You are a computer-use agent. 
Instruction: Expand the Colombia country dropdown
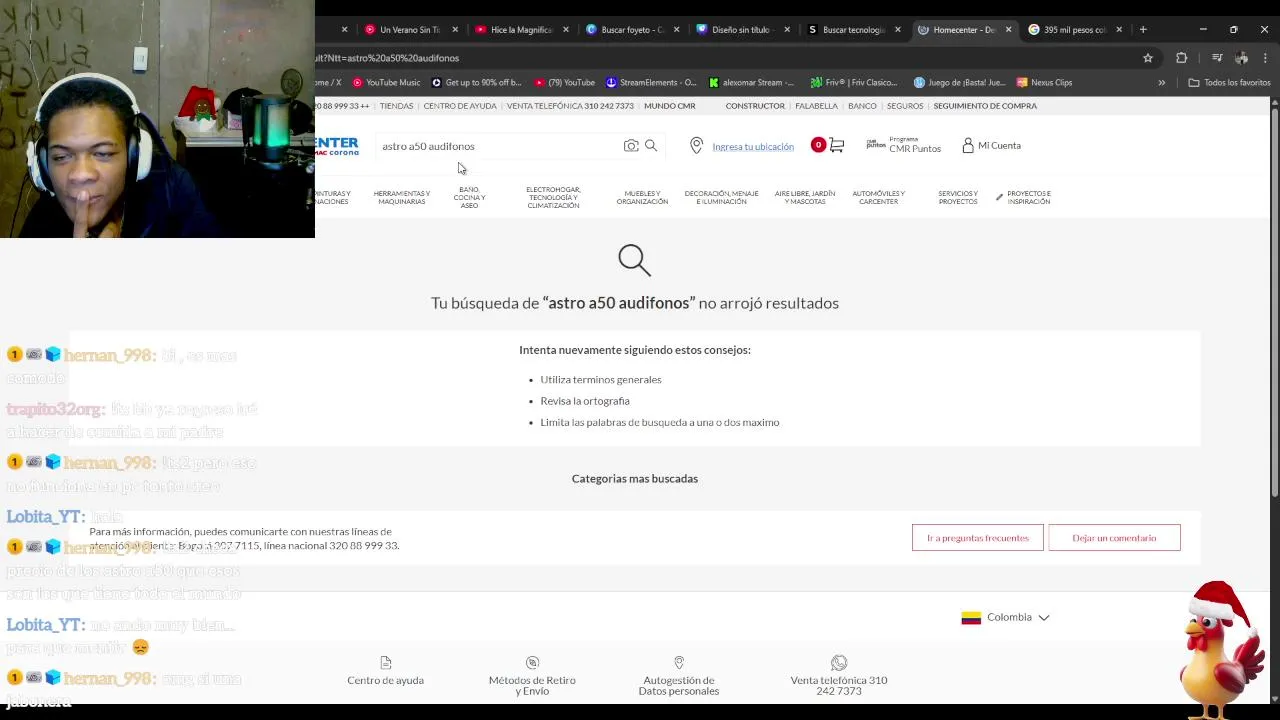point(1005,617)
